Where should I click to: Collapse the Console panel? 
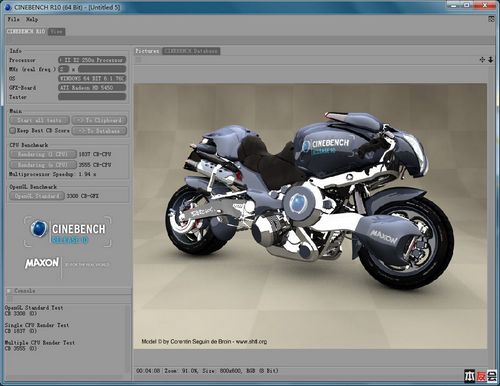pyautogui.click(x=9, y=291)
